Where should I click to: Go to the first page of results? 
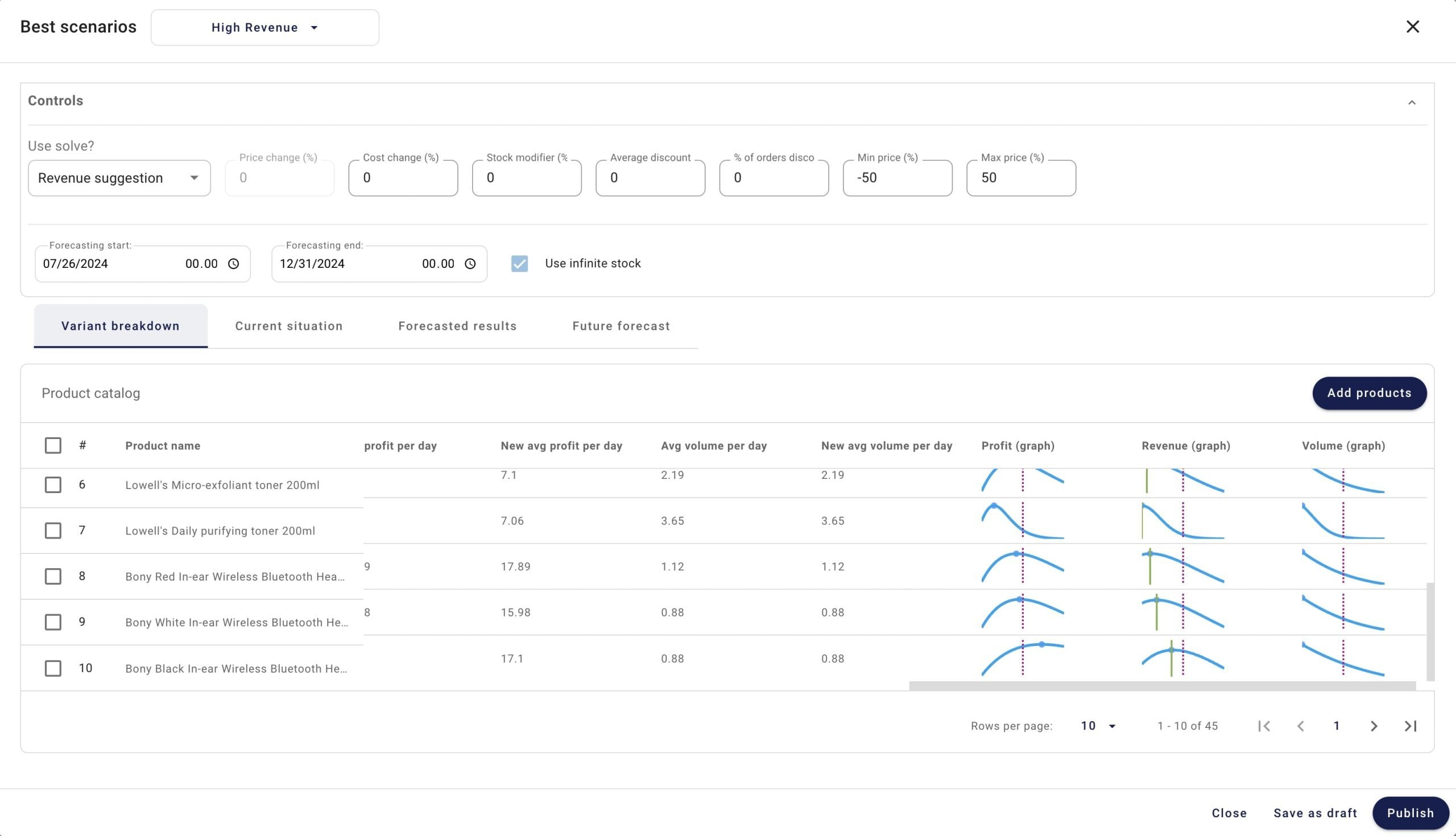click(1264, 726)
